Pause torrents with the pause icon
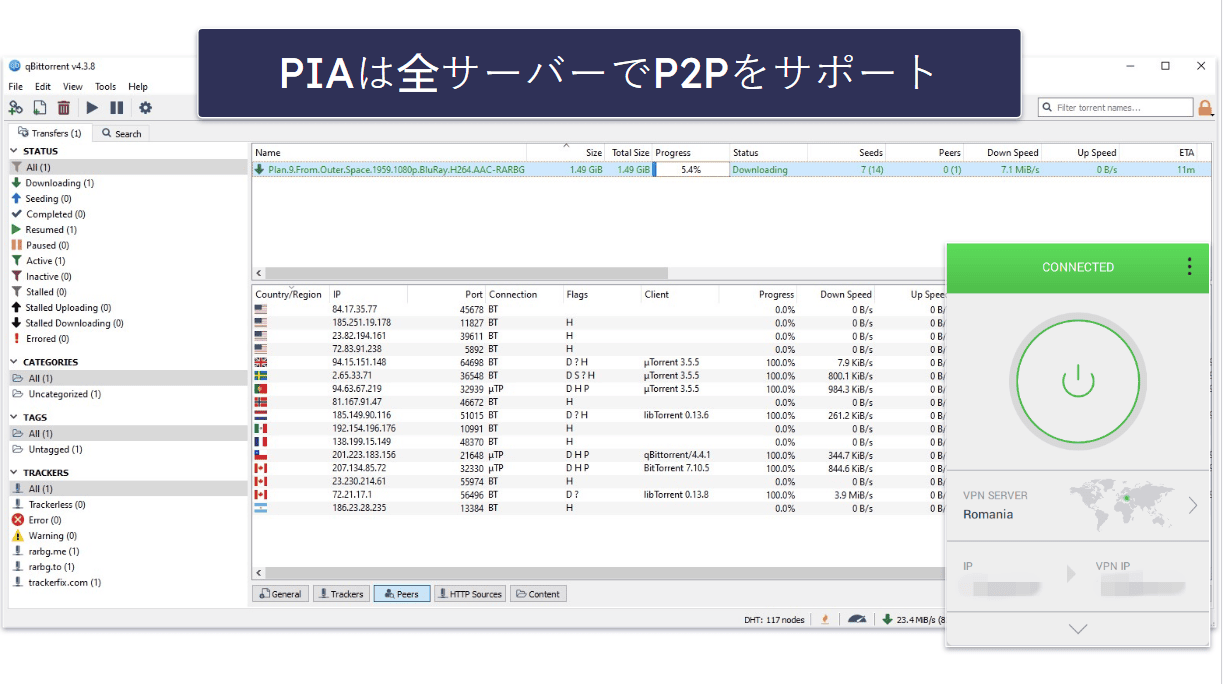This screenshot has width=1223, height=684. [117, 108]
